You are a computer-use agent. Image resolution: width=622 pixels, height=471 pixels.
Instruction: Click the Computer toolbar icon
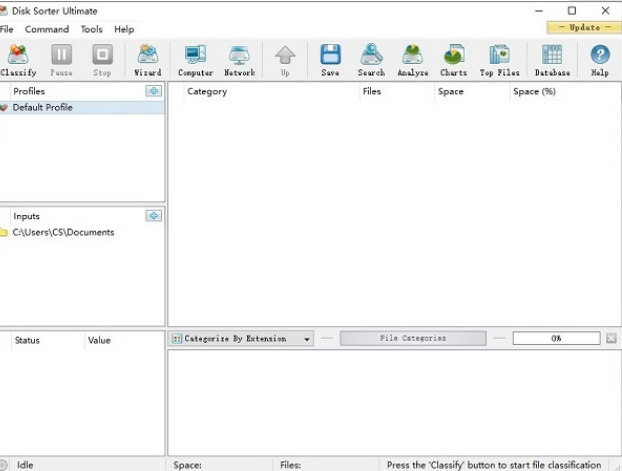pyautogui.click(x=195, y=60)
